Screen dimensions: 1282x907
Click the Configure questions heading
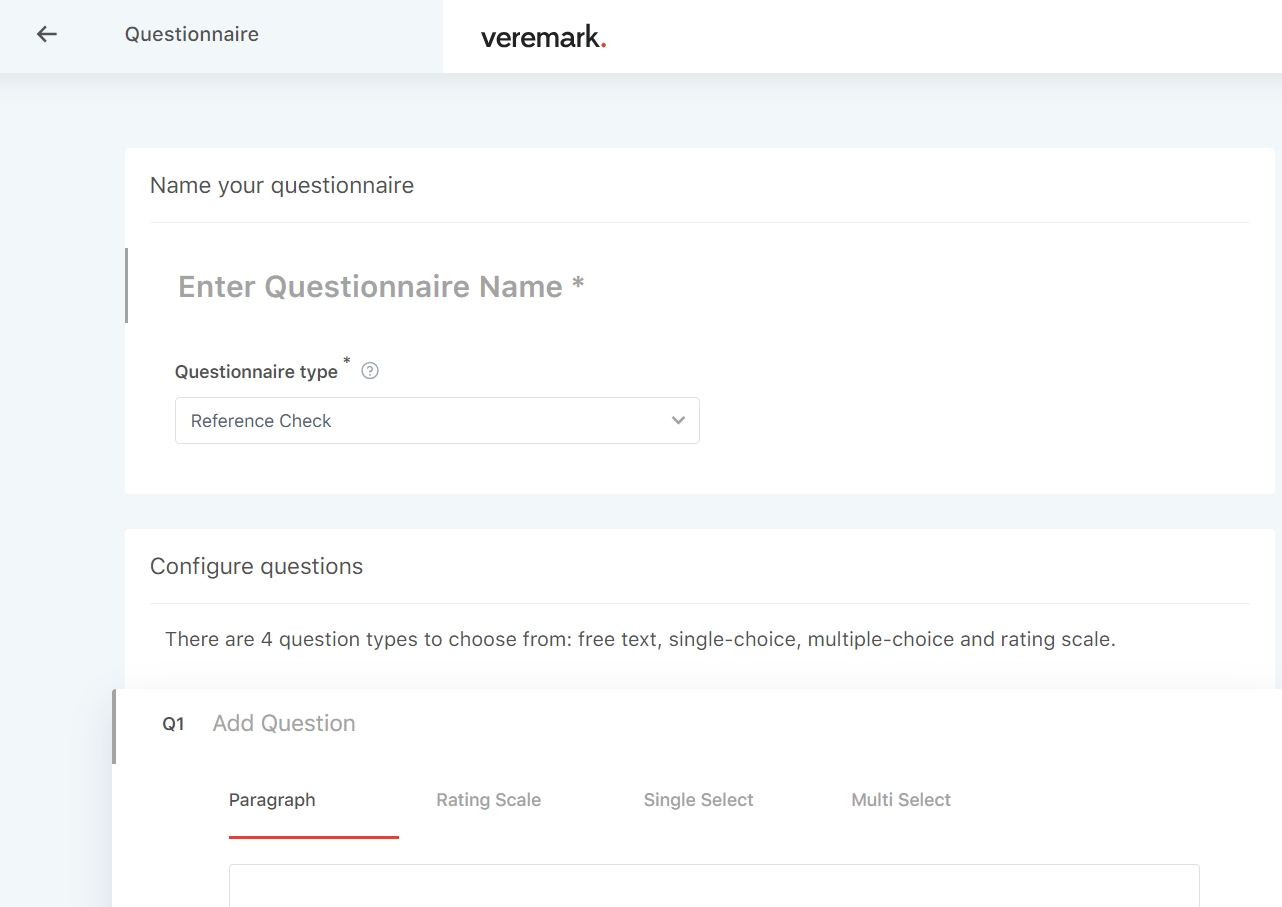256,566
